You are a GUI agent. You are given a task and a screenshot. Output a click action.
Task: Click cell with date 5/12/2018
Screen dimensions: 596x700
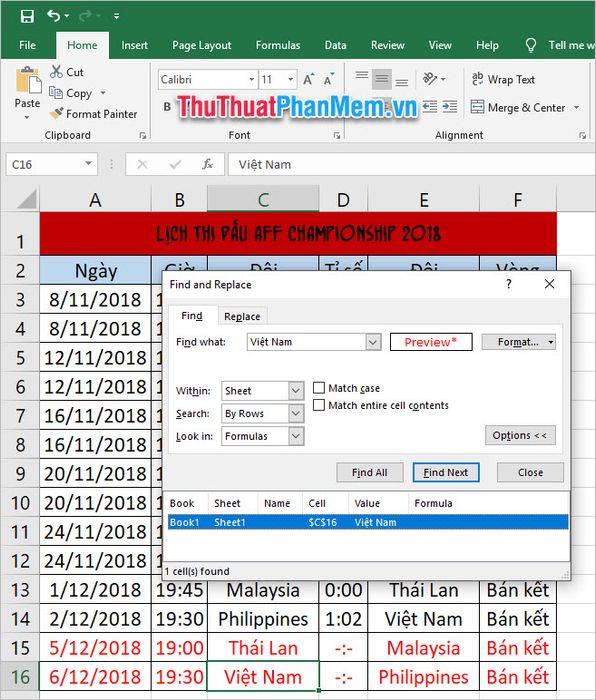[x=95, y=648]
